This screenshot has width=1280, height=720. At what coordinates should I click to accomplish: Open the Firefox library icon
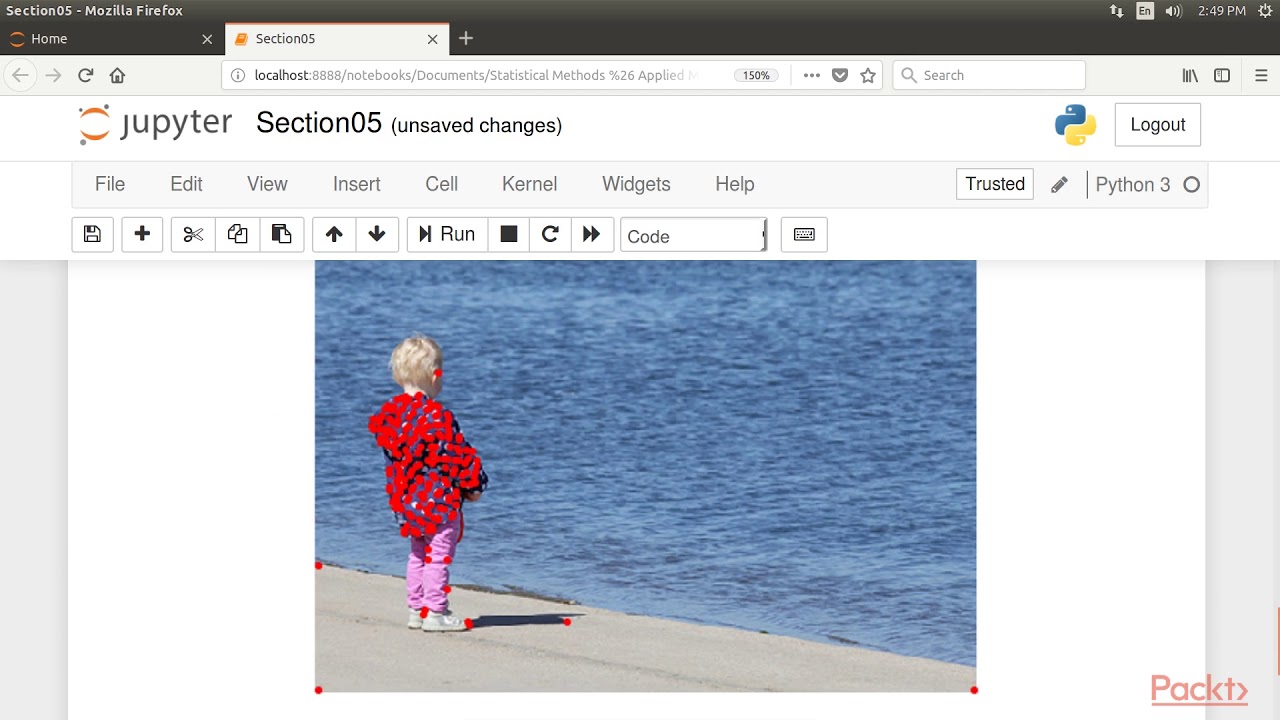tap(1190, 75)
